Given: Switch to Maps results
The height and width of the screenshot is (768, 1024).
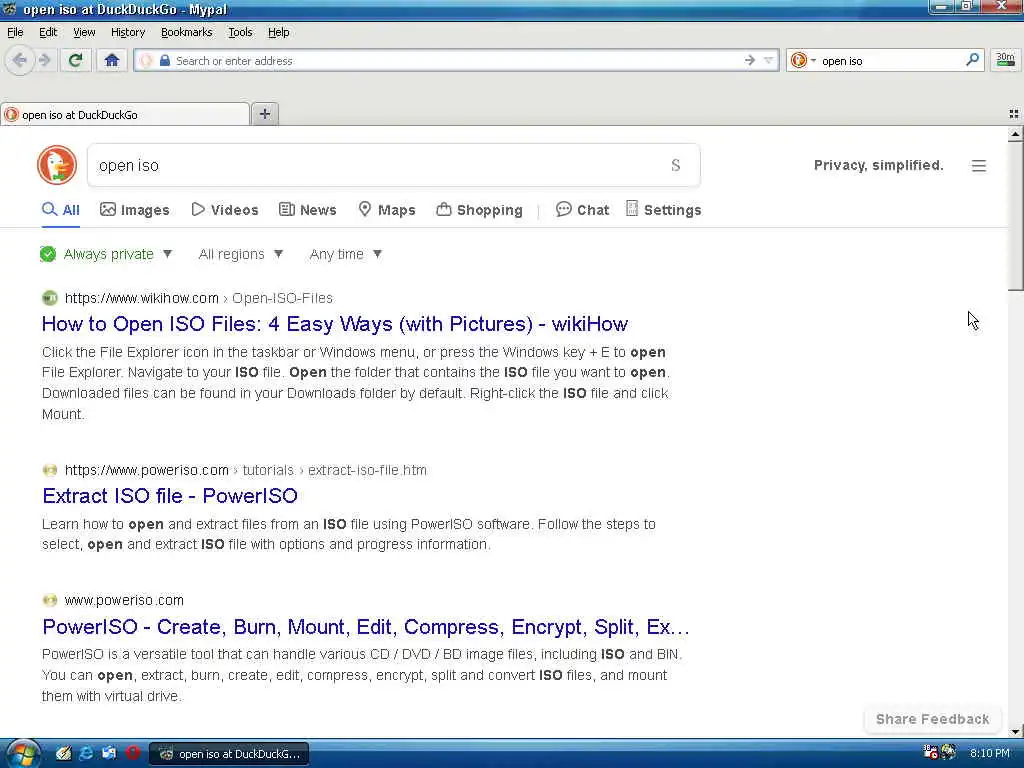Looking at the screenshot, I should [x=387, y=210].
